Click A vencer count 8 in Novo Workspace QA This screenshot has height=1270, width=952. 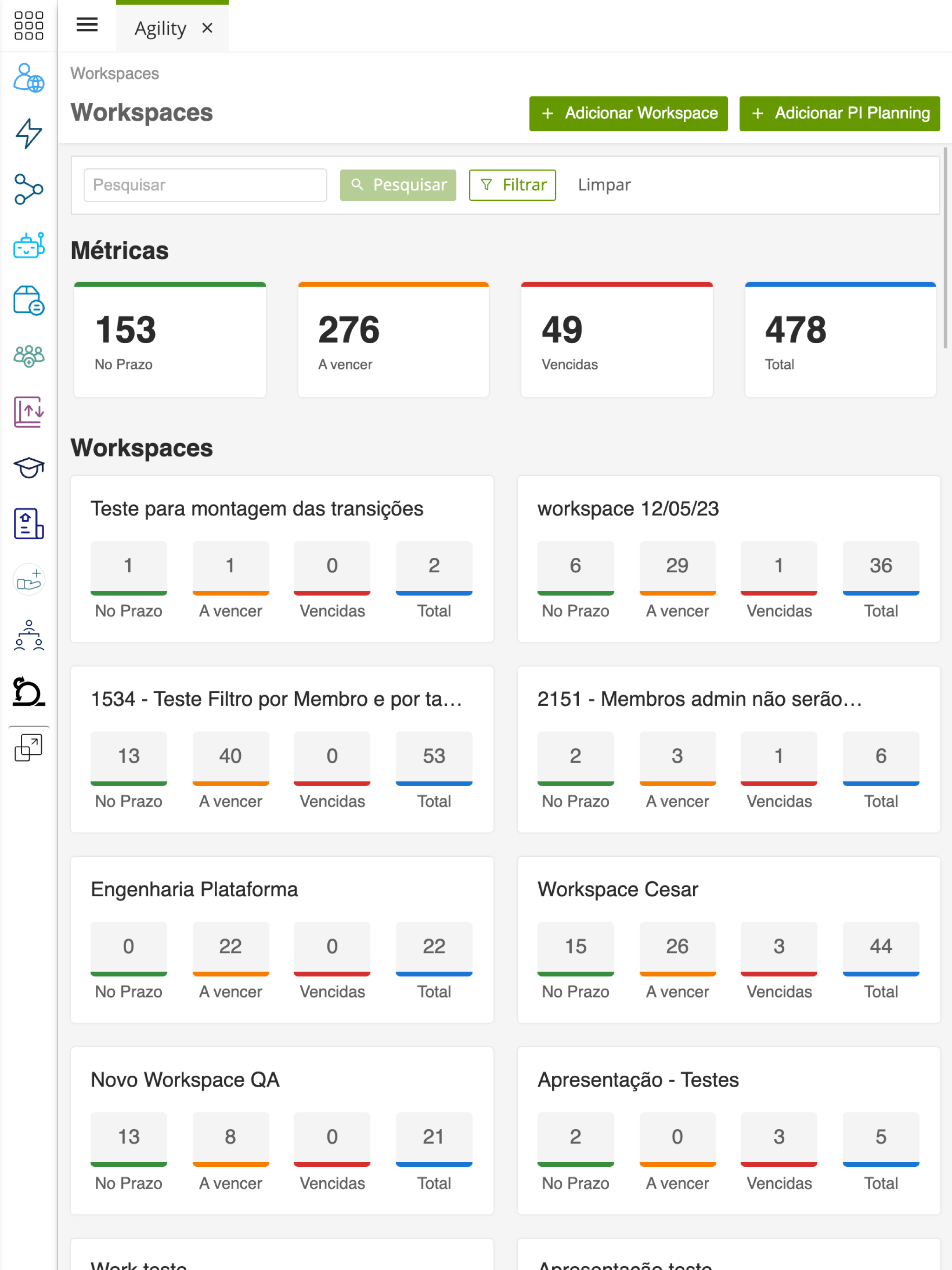point(230,1139)
